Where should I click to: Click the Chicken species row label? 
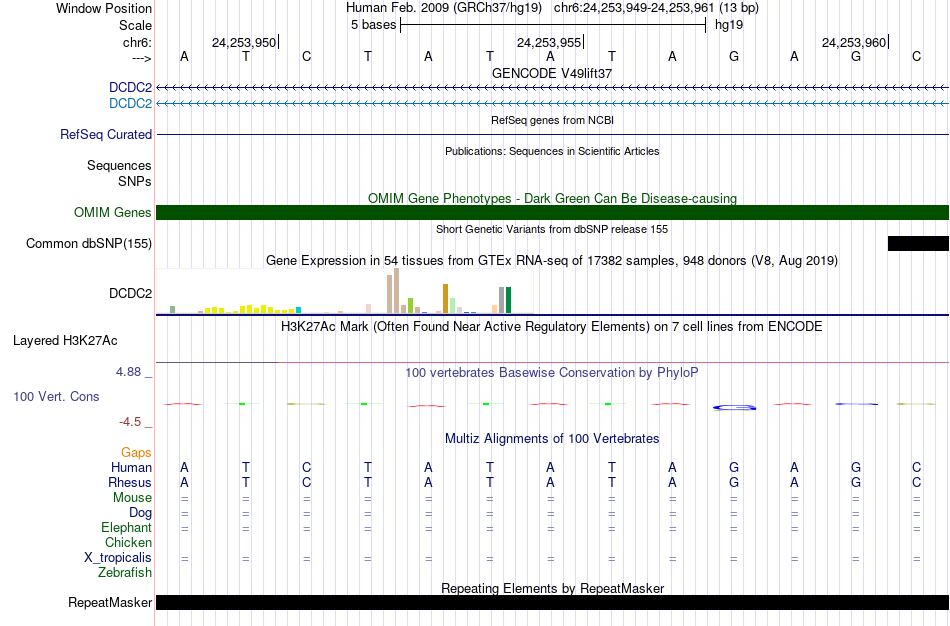(128, 542)
